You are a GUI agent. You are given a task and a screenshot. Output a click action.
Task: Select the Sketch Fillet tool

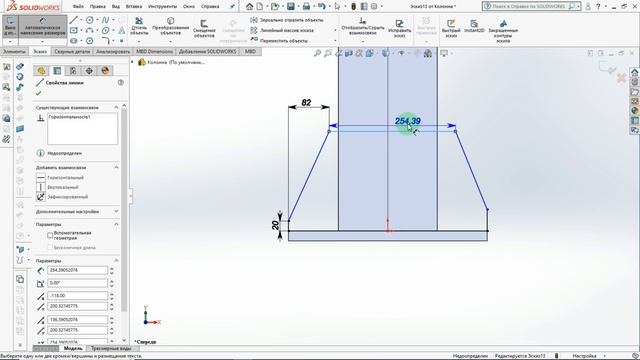(x=105, y=41)
